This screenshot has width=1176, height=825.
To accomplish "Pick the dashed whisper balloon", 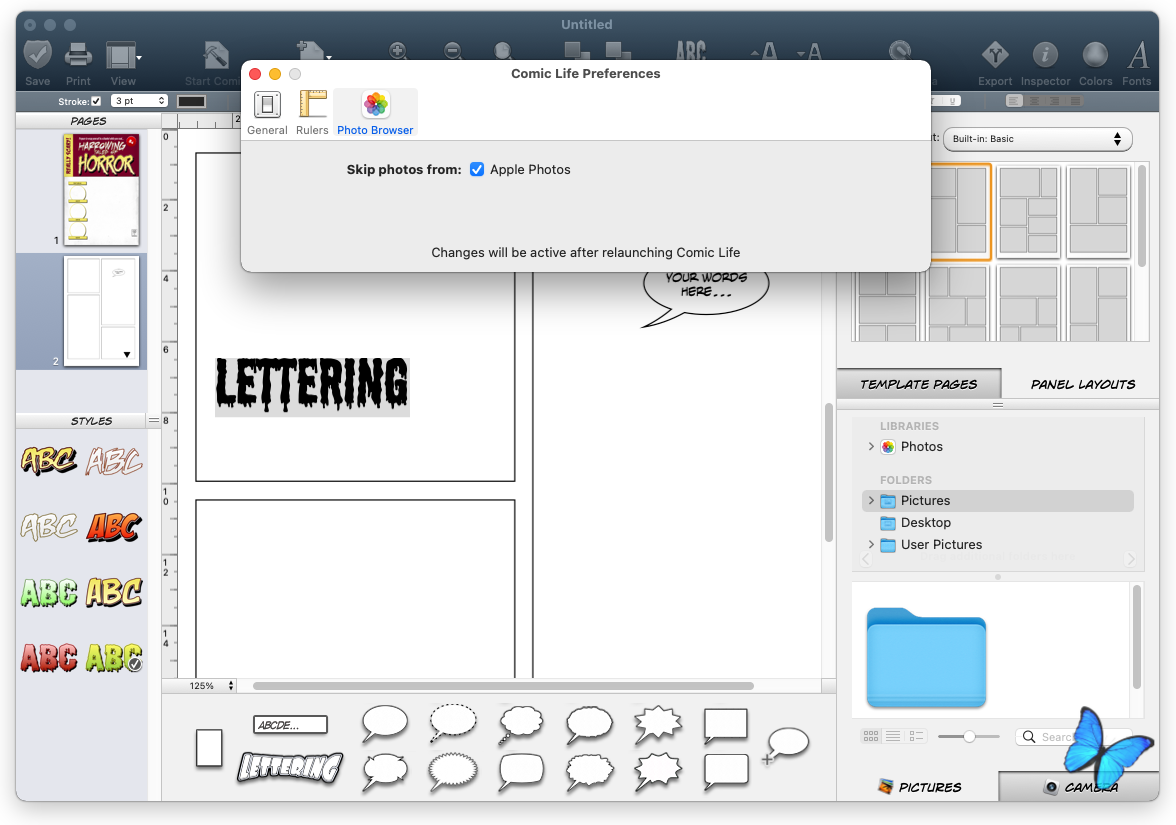I will [453, 724].
